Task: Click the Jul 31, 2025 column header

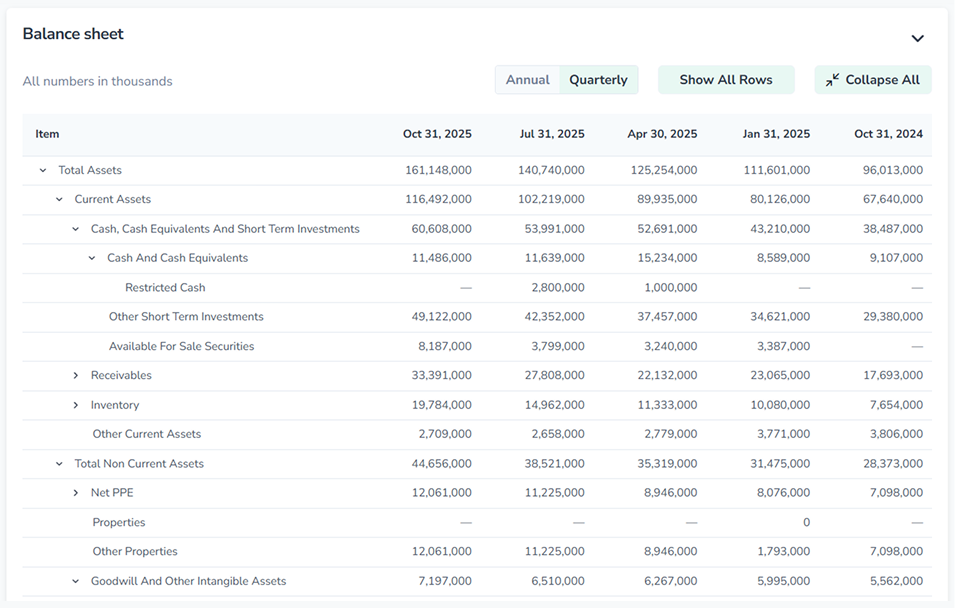Action: (x=551, y=134)
